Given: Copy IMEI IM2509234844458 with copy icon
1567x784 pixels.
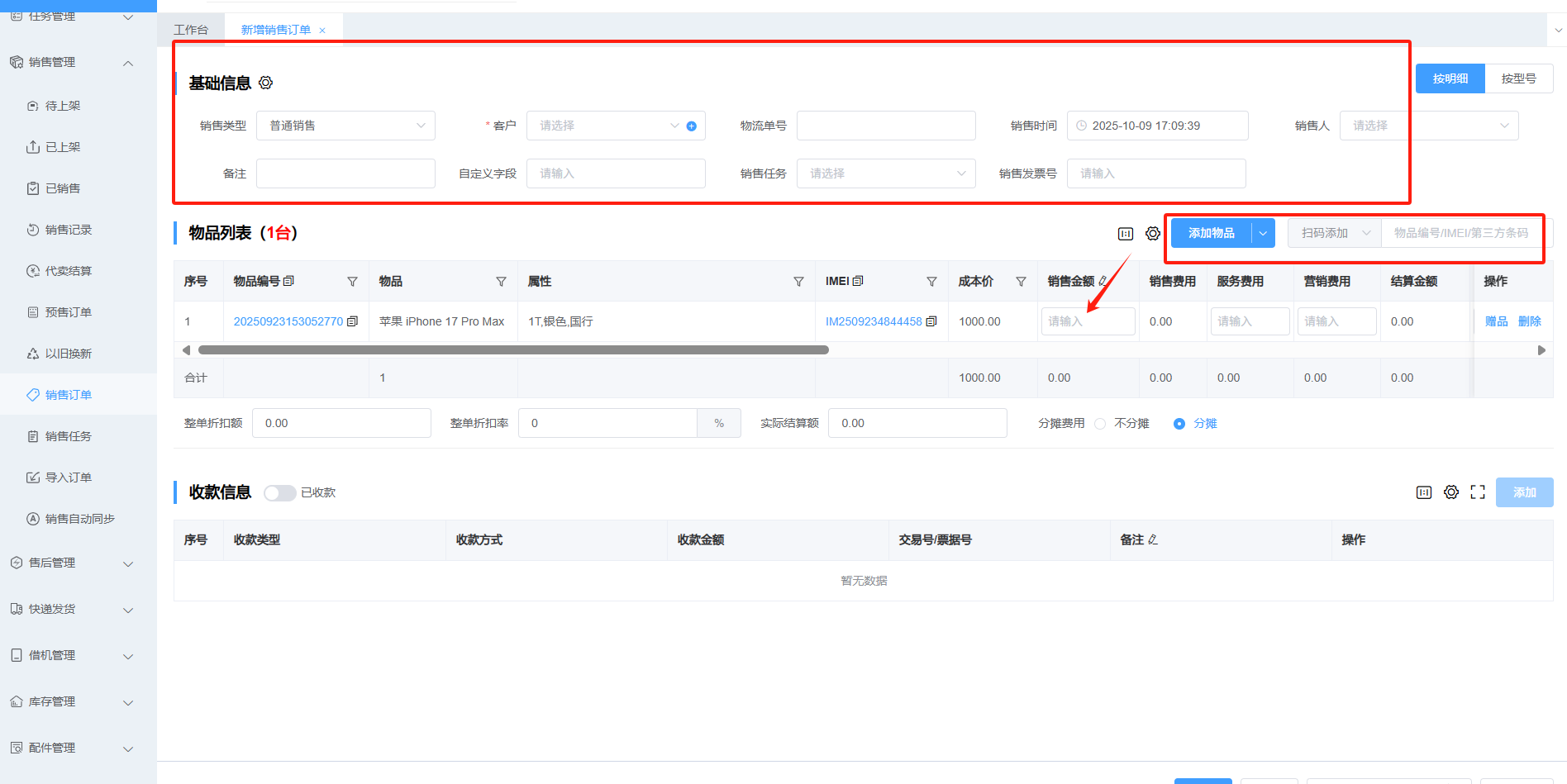Looking at the screenshot, I should 931,321.
